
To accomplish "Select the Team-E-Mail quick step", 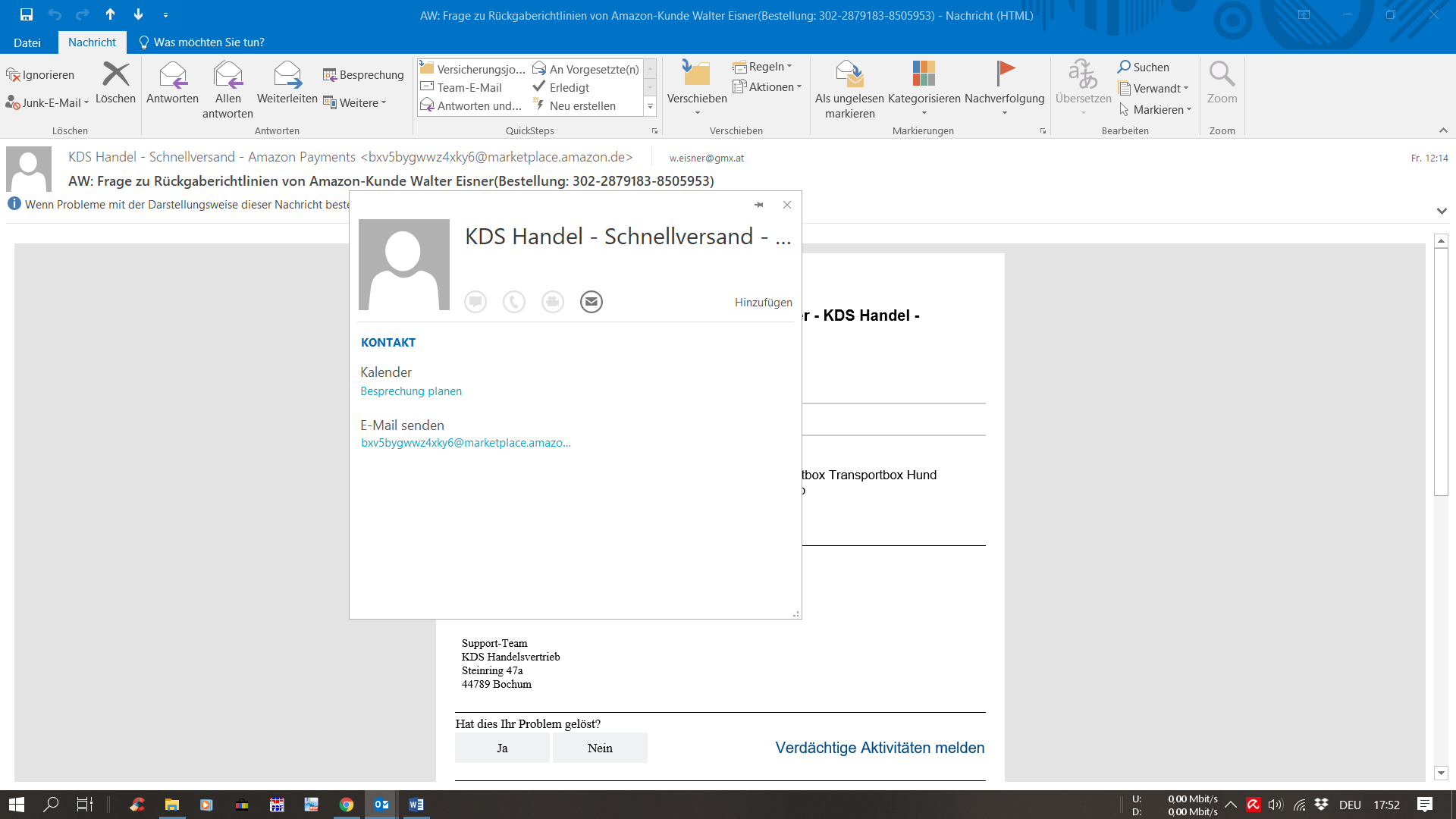I will click(462, 87).
